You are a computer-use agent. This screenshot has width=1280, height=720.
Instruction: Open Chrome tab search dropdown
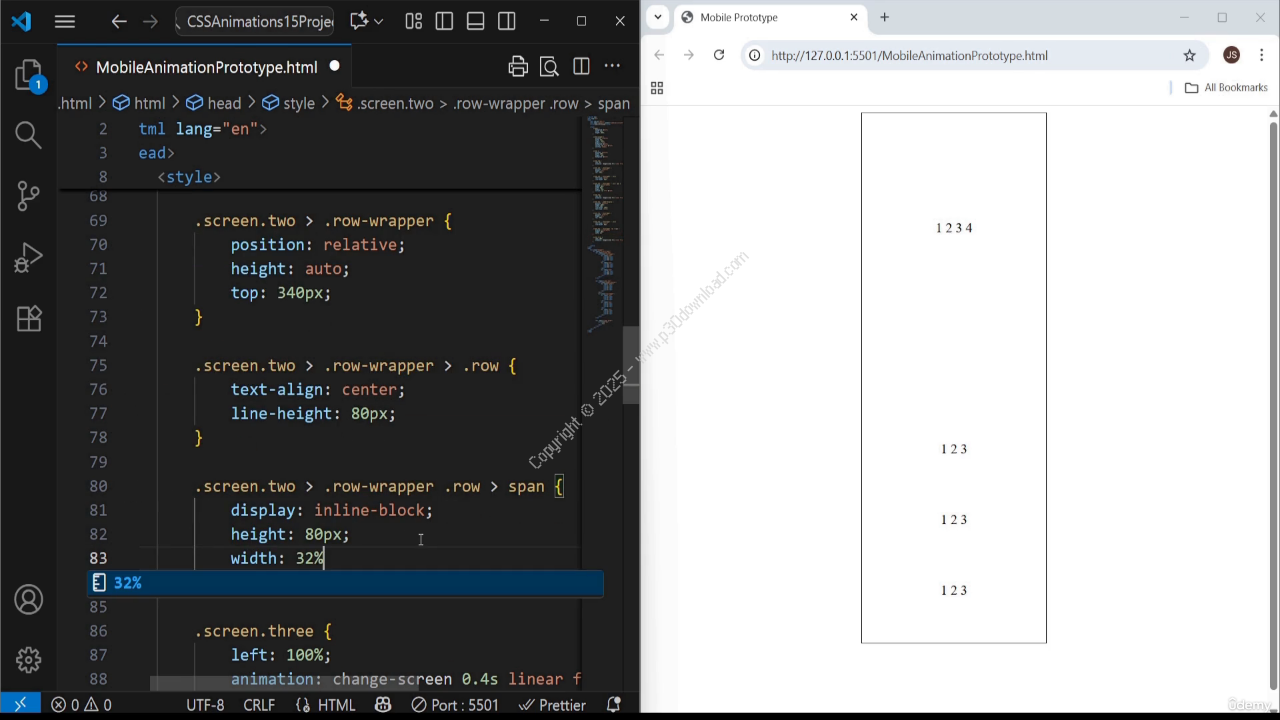pos(658,17)
